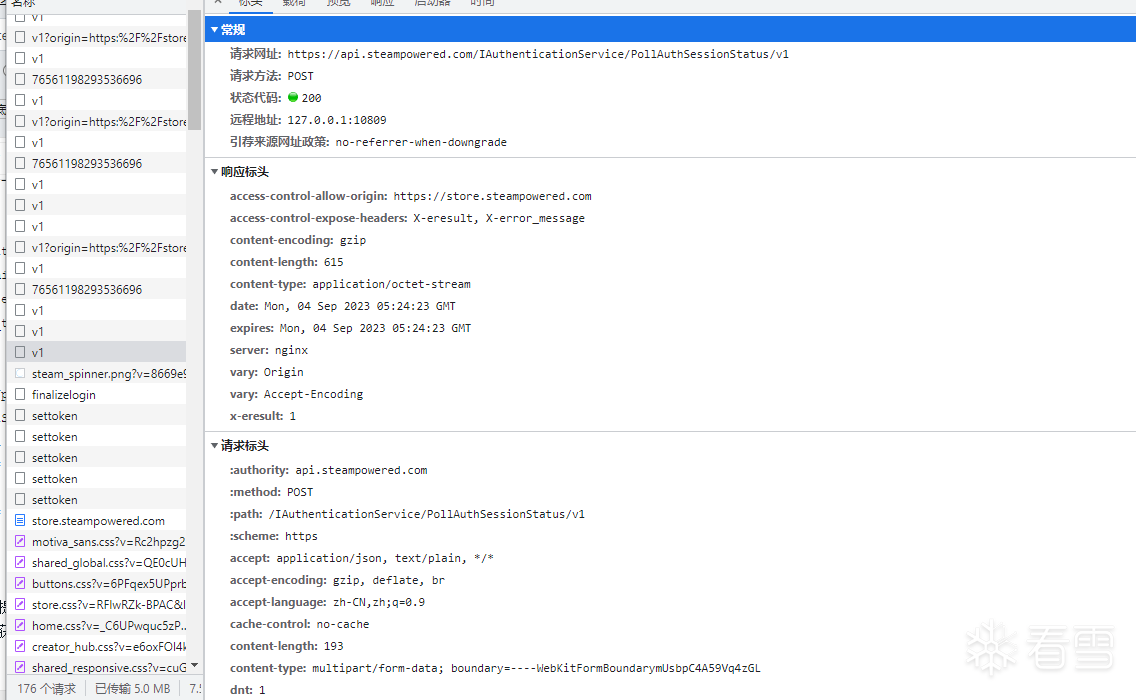
Task: Click the :scheme https header
Action: point(274,536)
